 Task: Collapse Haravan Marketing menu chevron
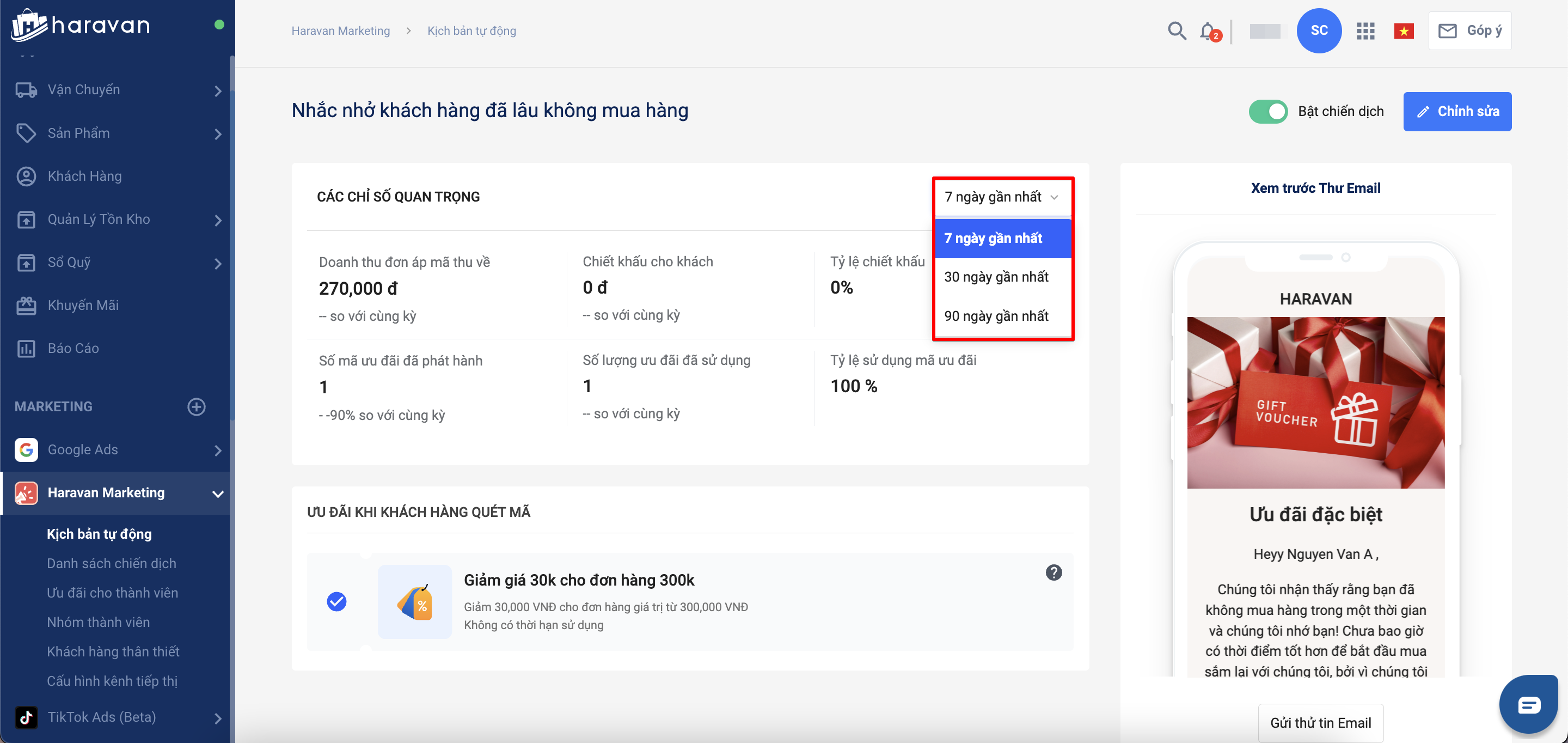point(217,494)
